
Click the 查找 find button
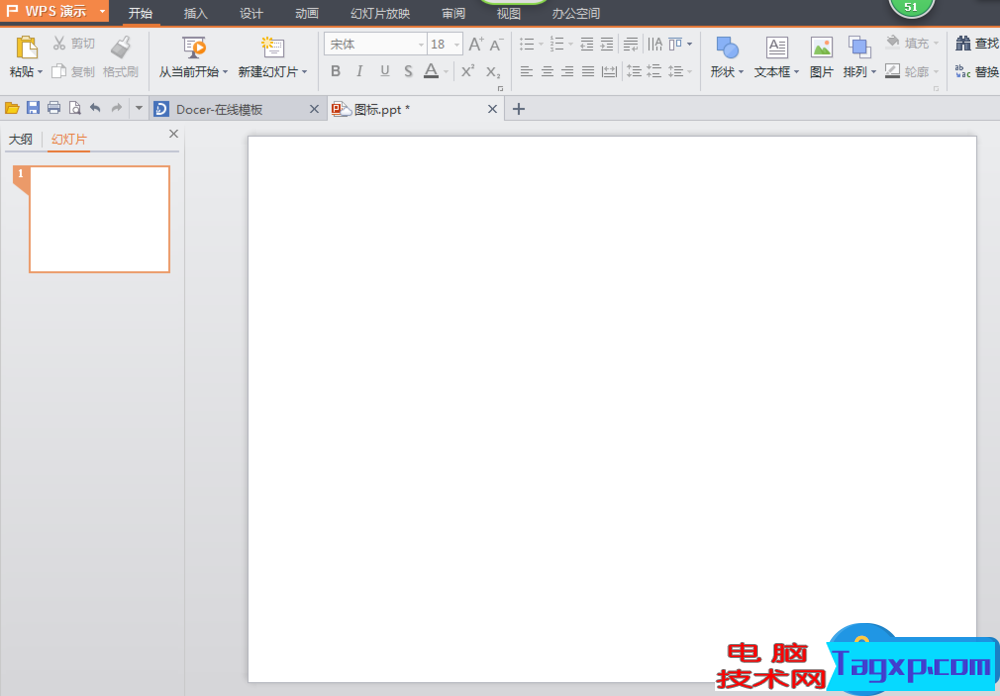point(977,43)
